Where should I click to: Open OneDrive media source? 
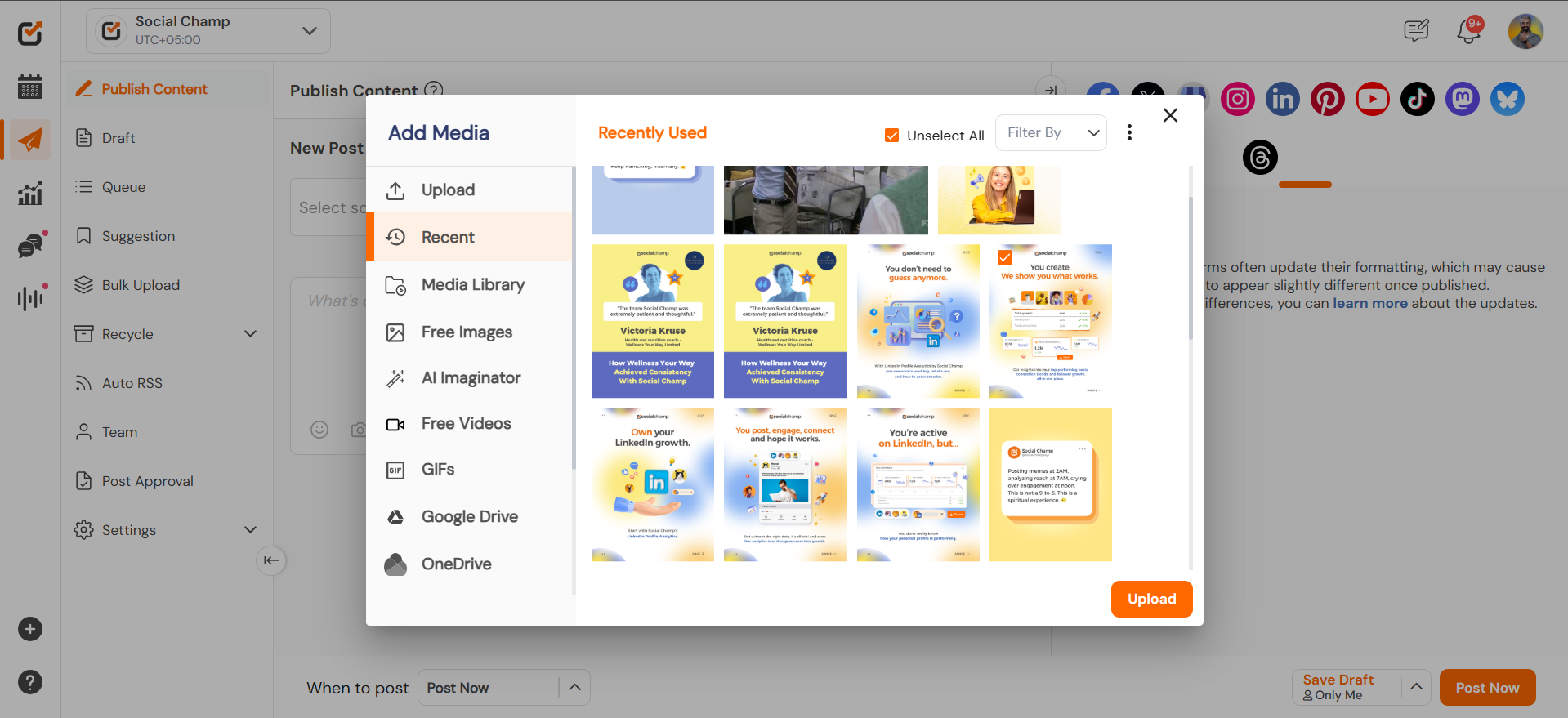tap(469, 564)
